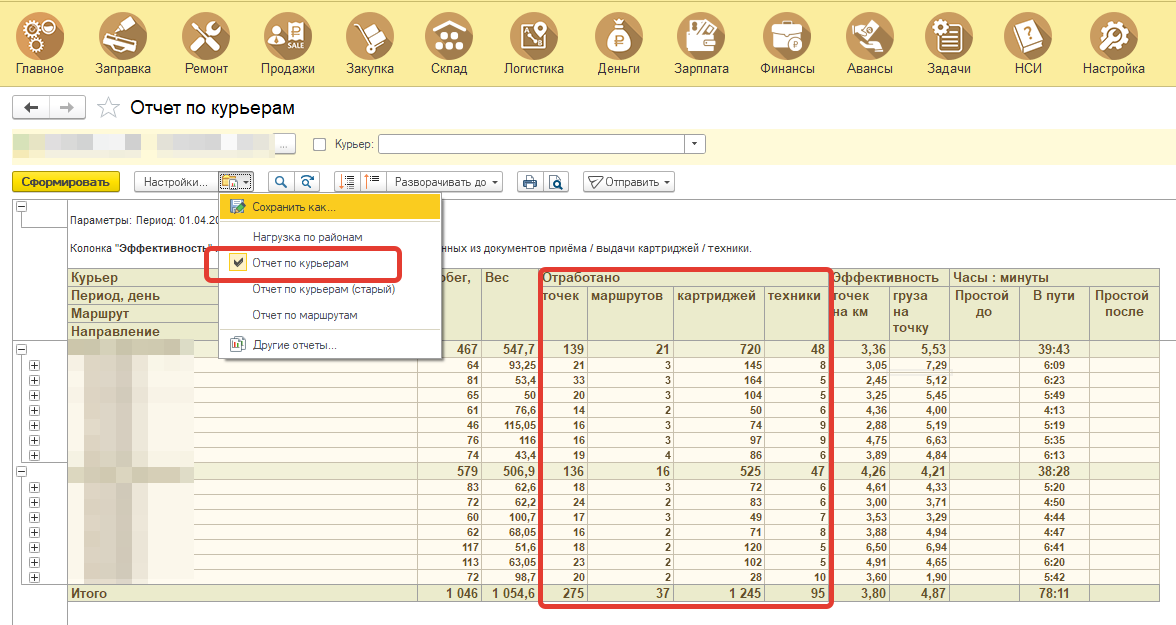
Task: Open the Отправить dropdown
Action: click(628, 182)
